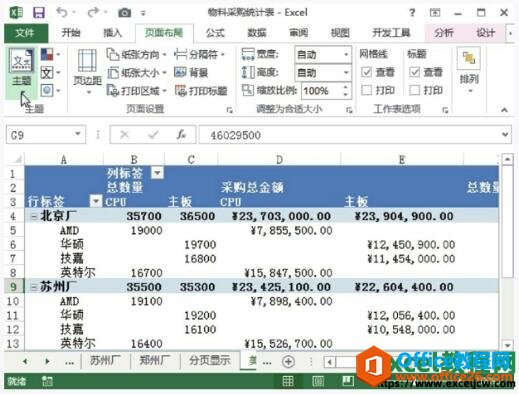
Task: Open 工作表选项 dialog launcher
Action: point(445,110)
